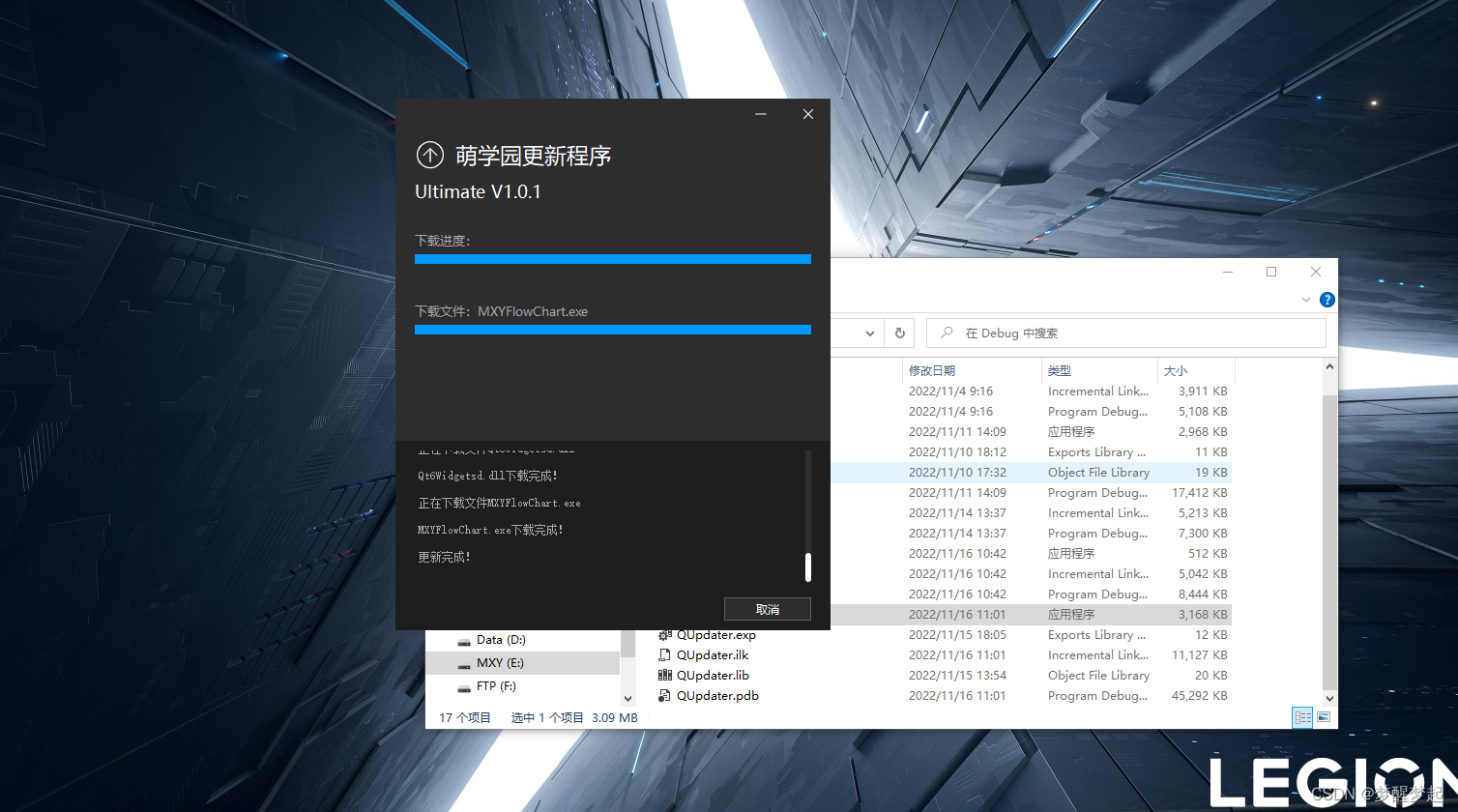Minimize the updater dialog
Screen dimensions: 1458x812
[x=762, y=114]
